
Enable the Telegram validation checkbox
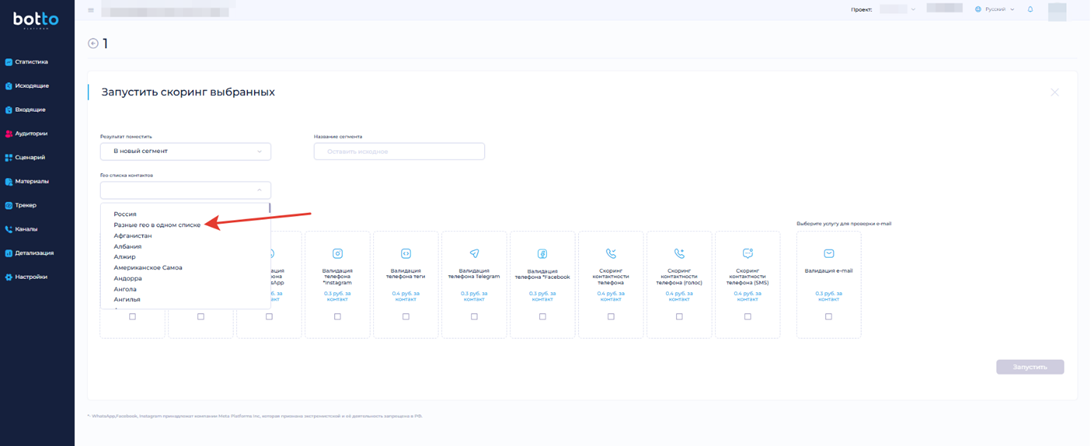pos(474,317)
